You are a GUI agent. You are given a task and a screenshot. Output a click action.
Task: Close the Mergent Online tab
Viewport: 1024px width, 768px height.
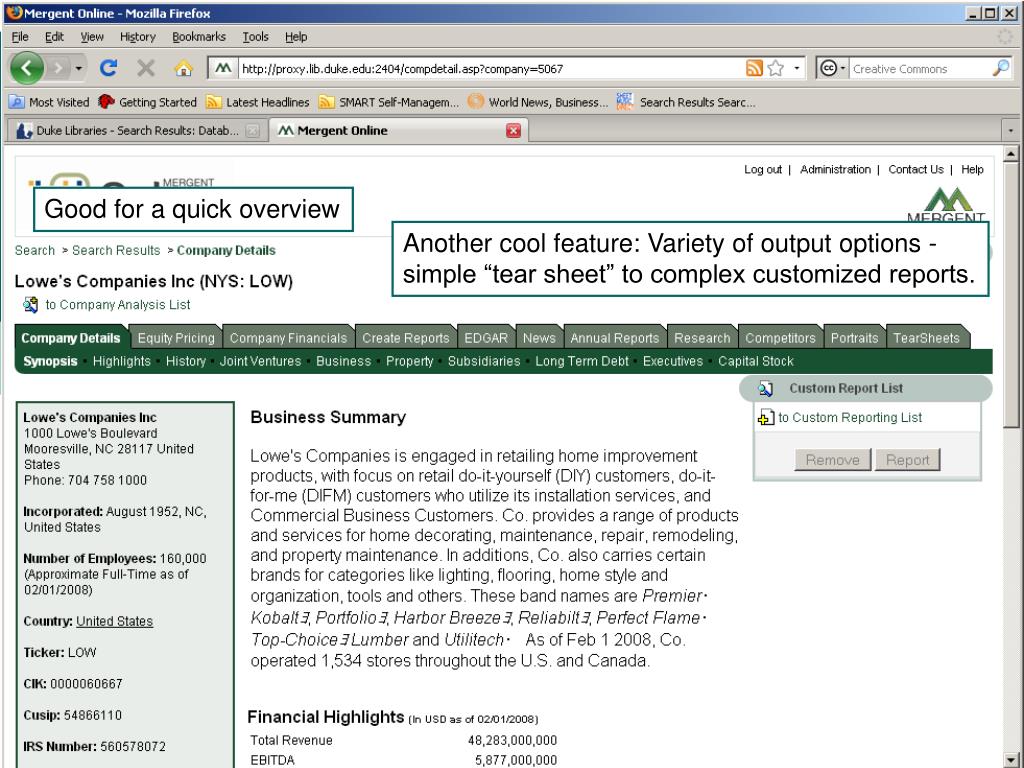514,131
